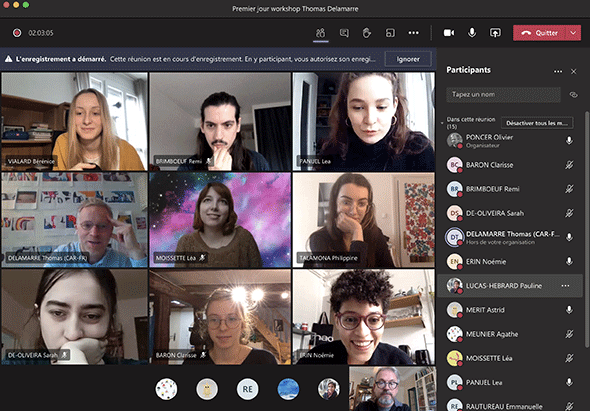Click the share content icon
This screenshot has height=411, width=590.
[495, 33]
